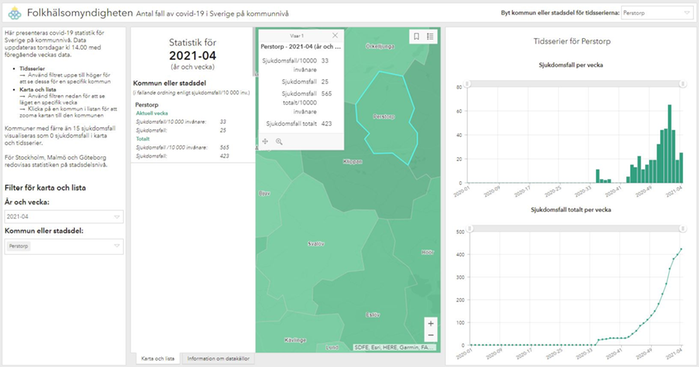Zoom in on the map

click(431, 324)
